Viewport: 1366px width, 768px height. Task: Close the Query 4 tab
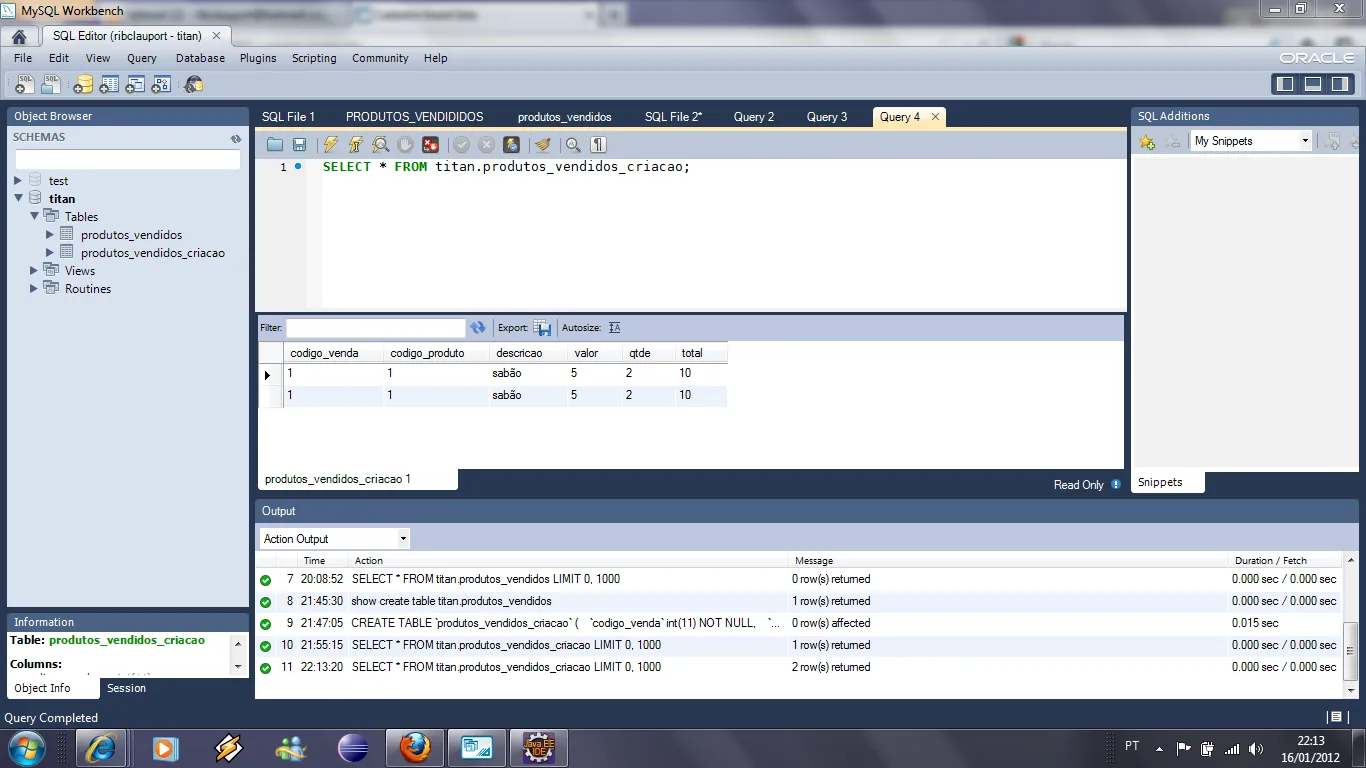point(936,117)
